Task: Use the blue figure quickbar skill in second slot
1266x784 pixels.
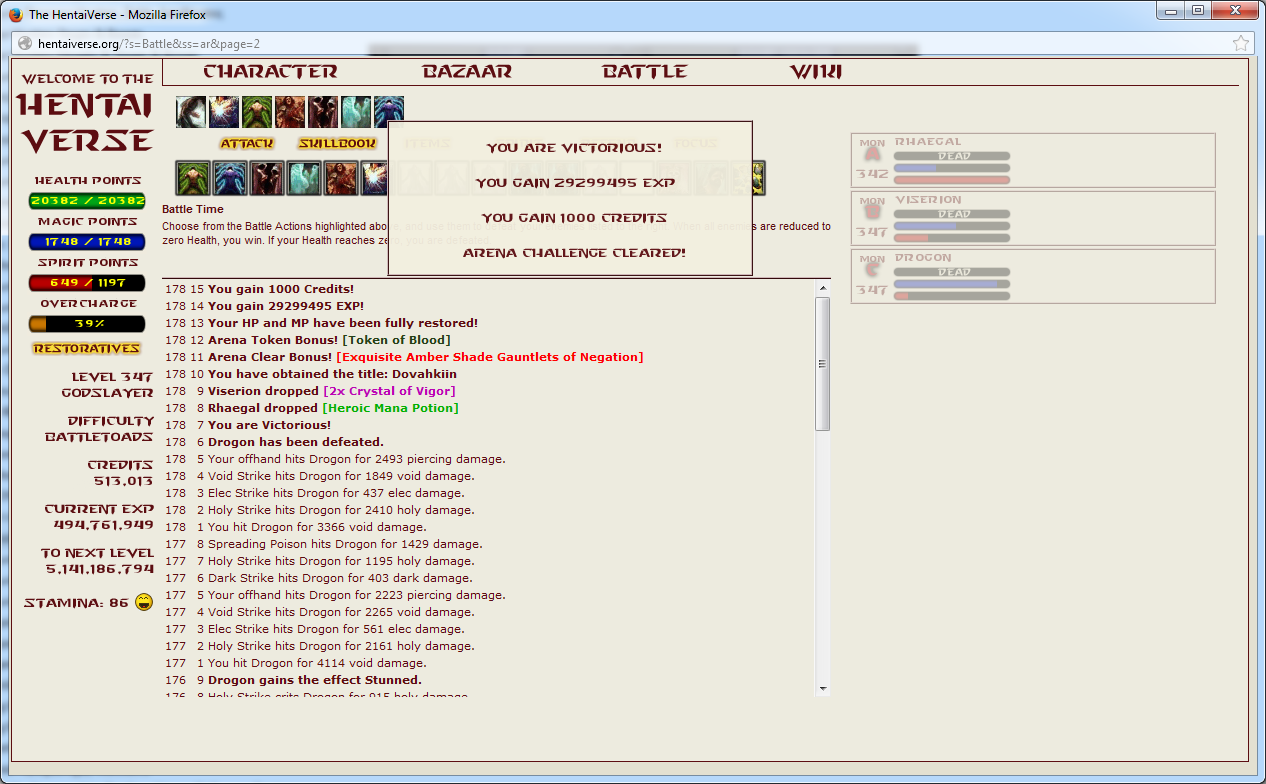Action: click(x=230, y=178)
